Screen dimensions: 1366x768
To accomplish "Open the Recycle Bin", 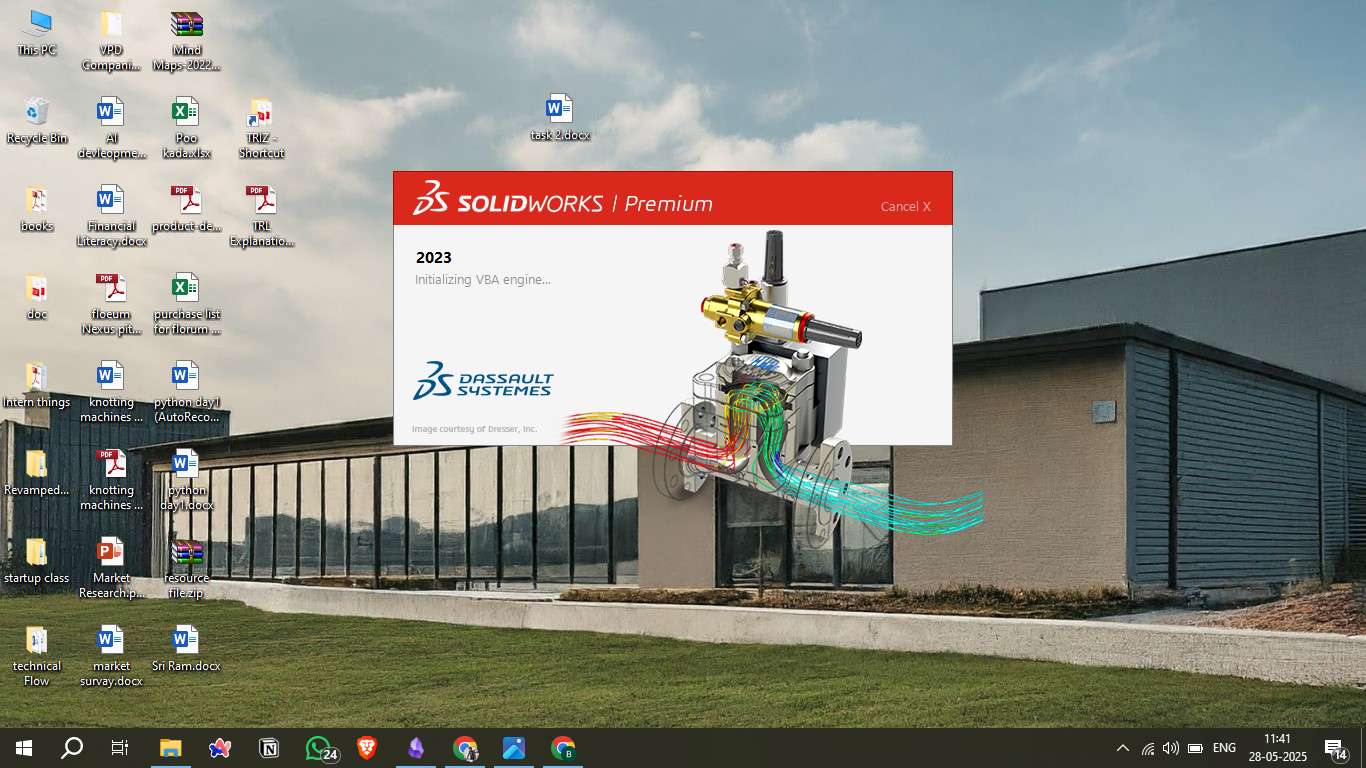I will 37,121.
